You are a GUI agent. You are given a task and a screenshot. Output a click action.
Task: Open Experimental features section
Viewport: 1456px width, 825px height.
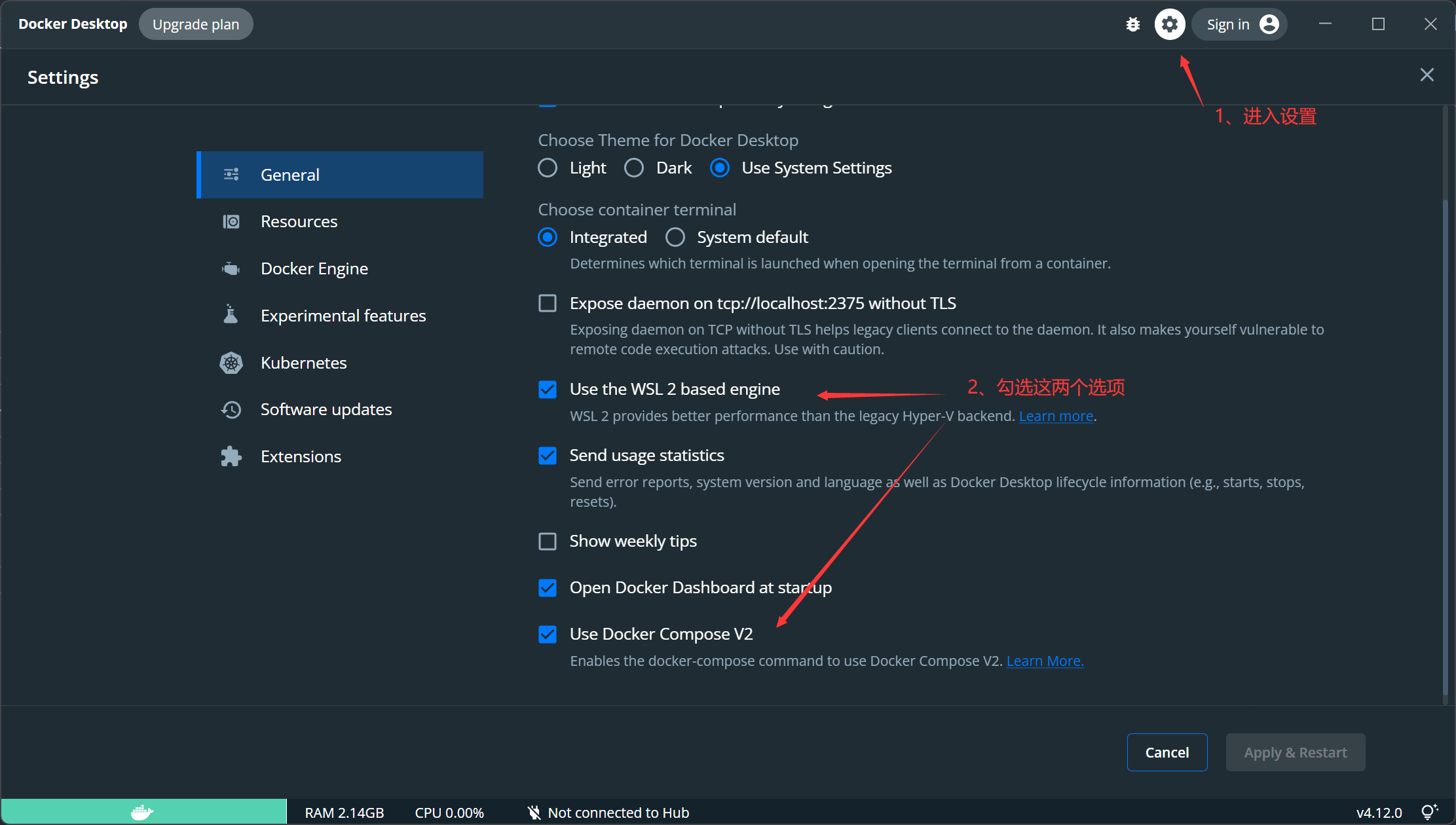340,316
